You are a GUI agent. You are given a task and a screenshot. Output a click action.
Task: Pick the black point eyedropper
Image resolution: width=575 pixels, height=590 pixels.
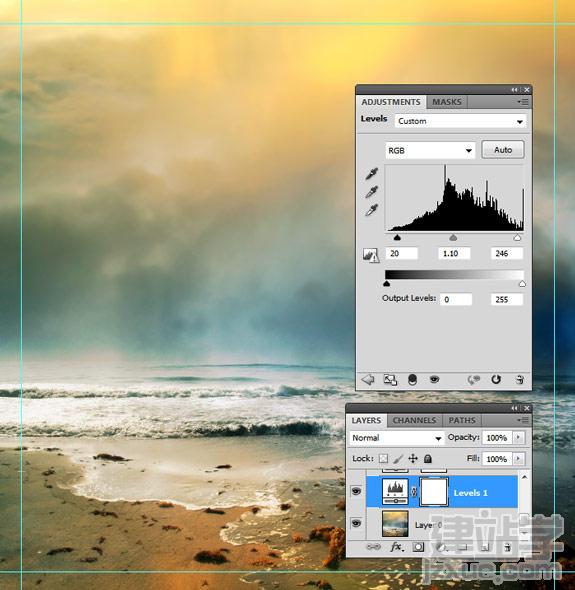point(371,174)
